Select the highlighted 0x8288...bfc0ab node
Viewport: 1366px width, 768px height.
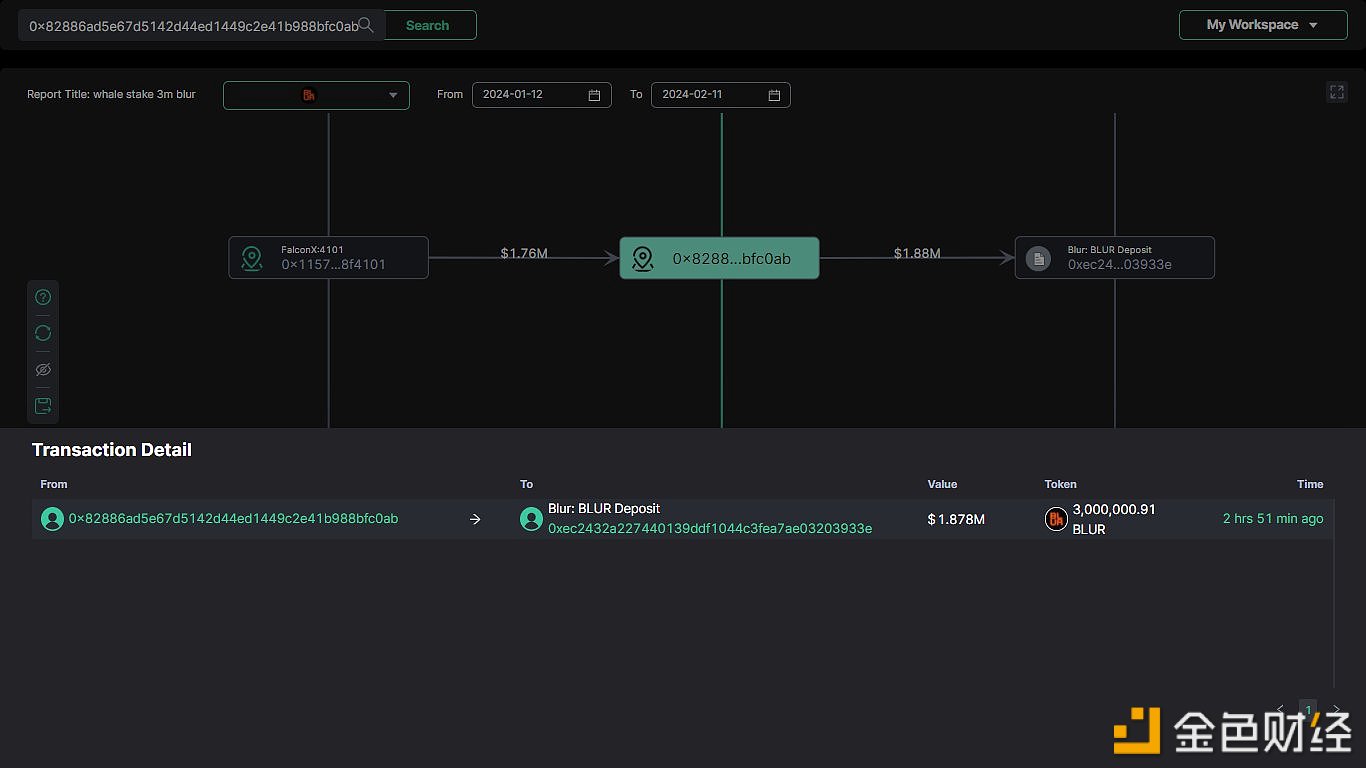click(x=719, y=258)
